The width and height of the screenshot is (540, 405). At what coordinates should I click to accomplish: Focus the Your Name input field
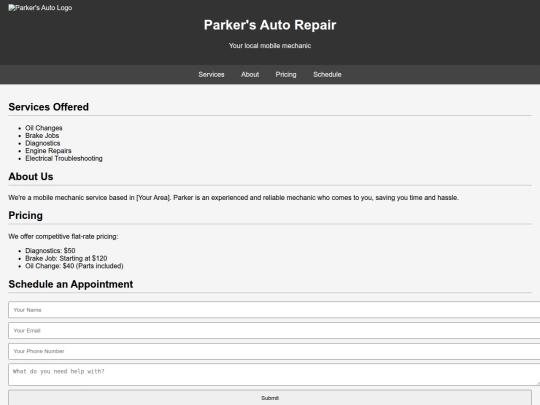coord(274,310)
